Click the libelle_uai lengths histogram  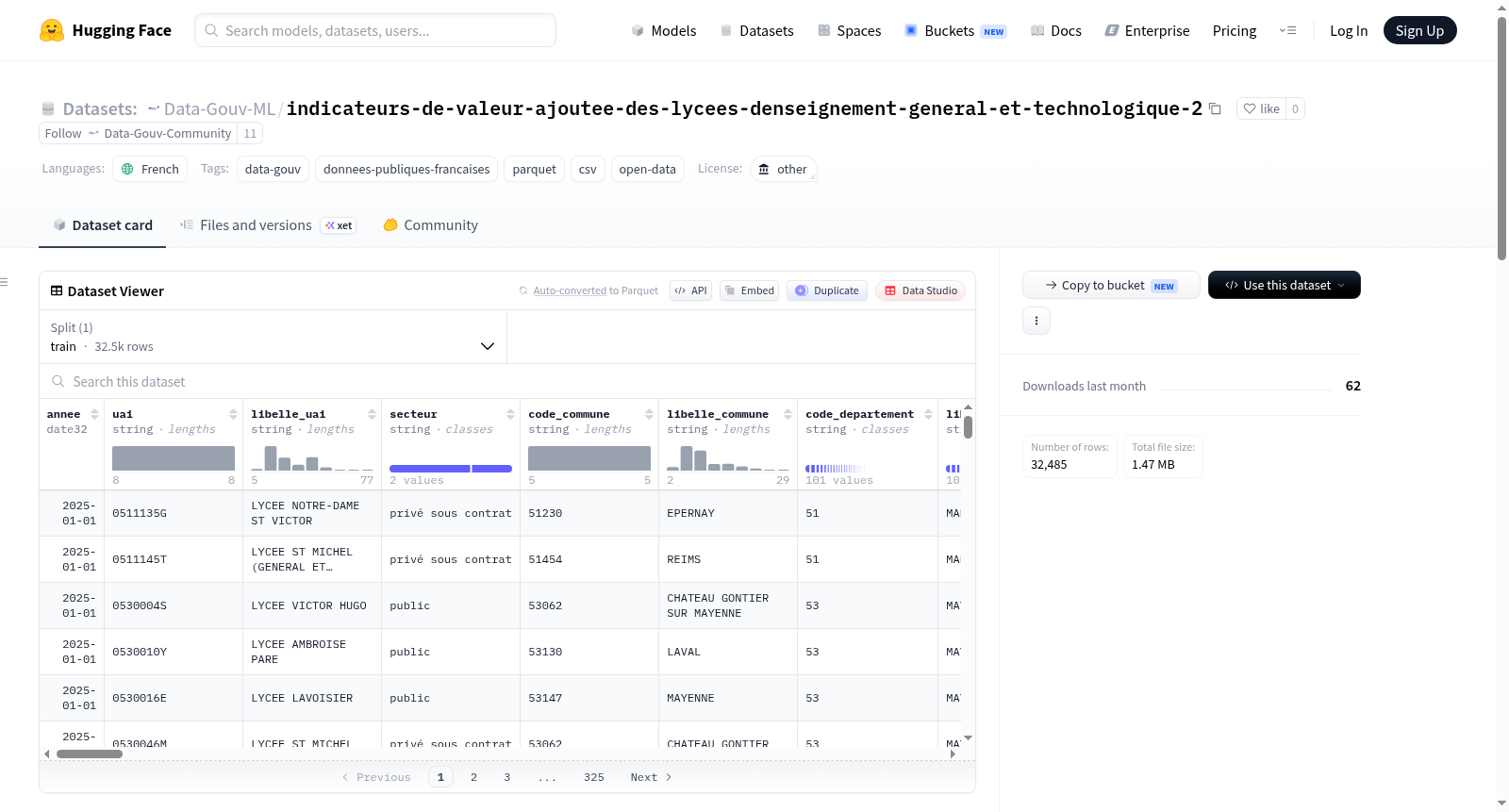point(312,458)
